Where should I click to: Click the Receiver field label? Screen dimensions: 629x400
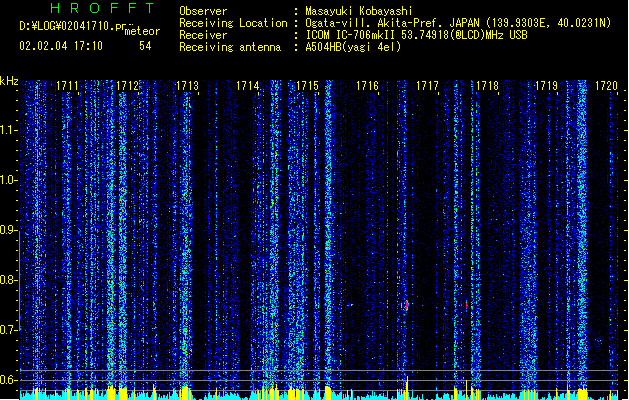tap(203, 35)
